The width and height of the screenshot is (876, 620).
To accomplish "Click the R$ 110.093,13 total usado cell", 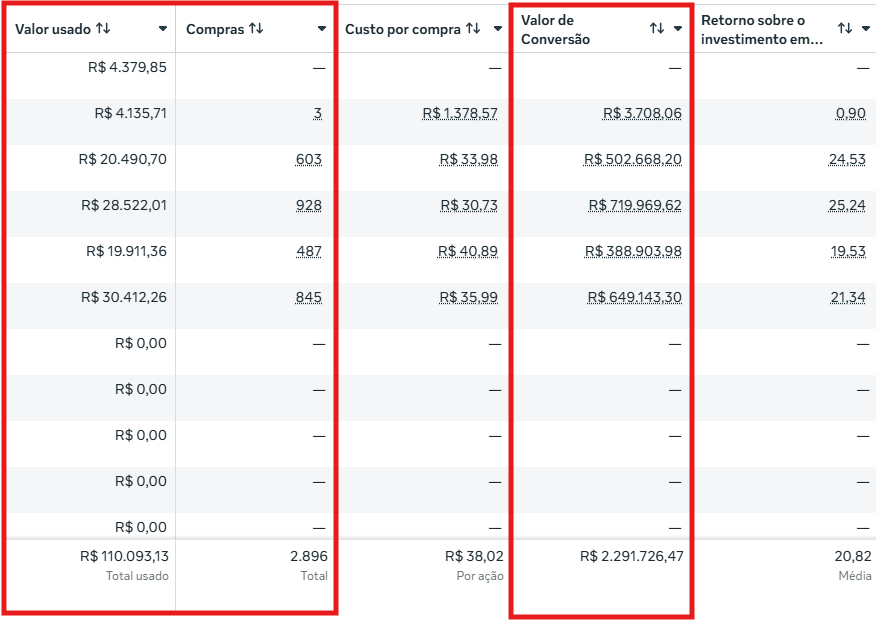I will click(x=124, y=556).
